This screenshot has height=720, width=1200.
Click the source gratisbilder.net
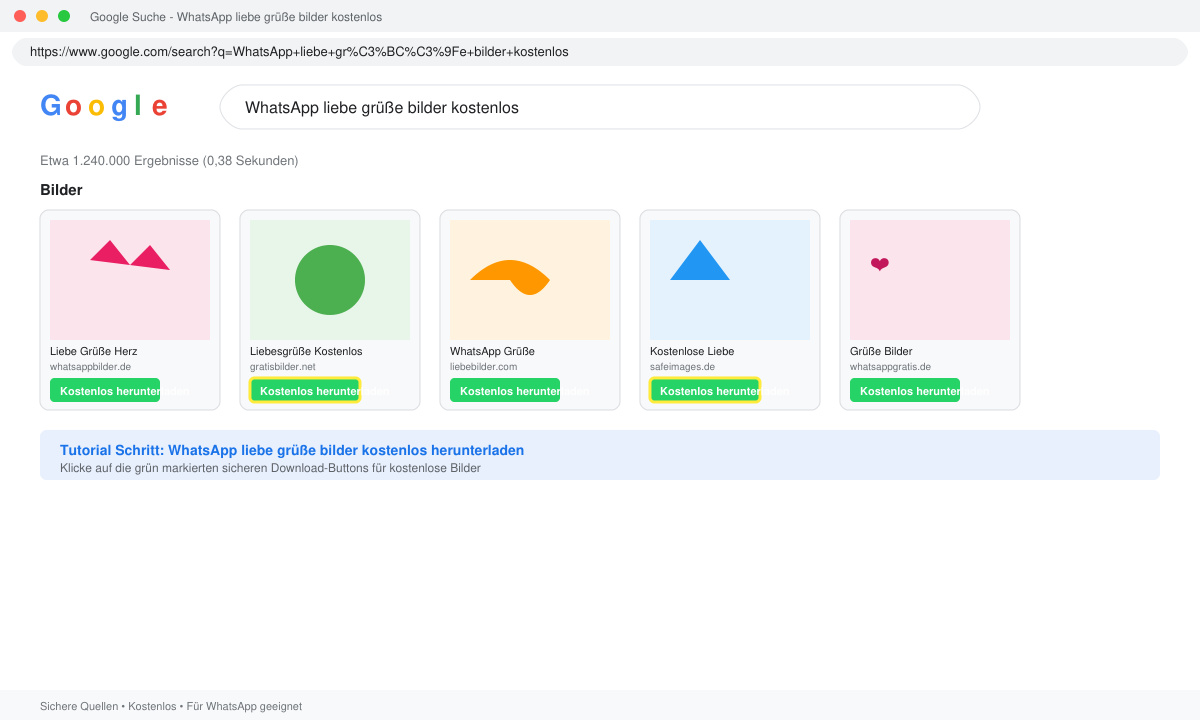tap(283, 367)
